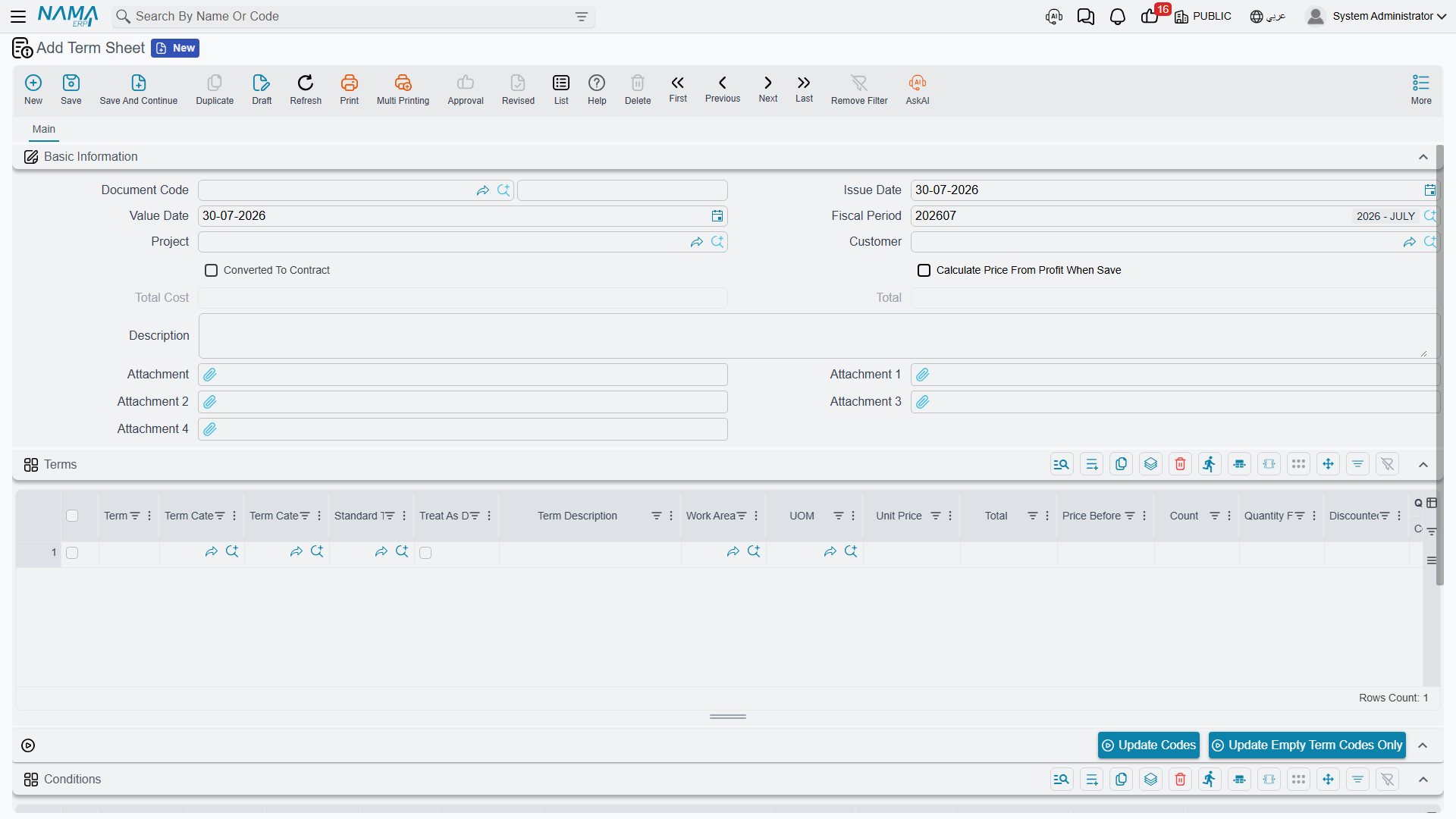Click the Update Codes button
The width and height of the screenshot is (1456, 819).
click(x=1149, y=745)
